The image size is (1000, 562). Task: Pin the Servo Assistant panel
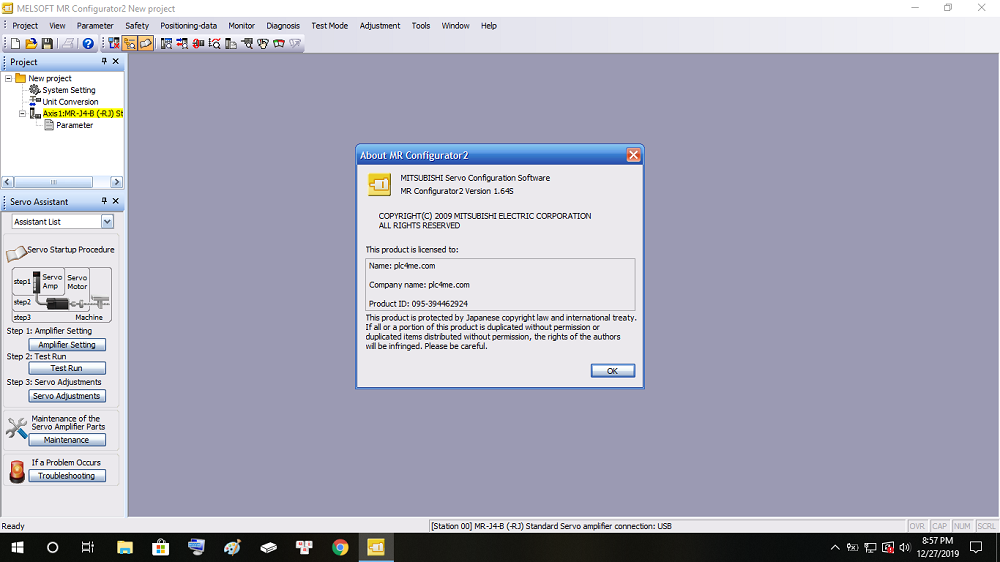pos(104,201)
